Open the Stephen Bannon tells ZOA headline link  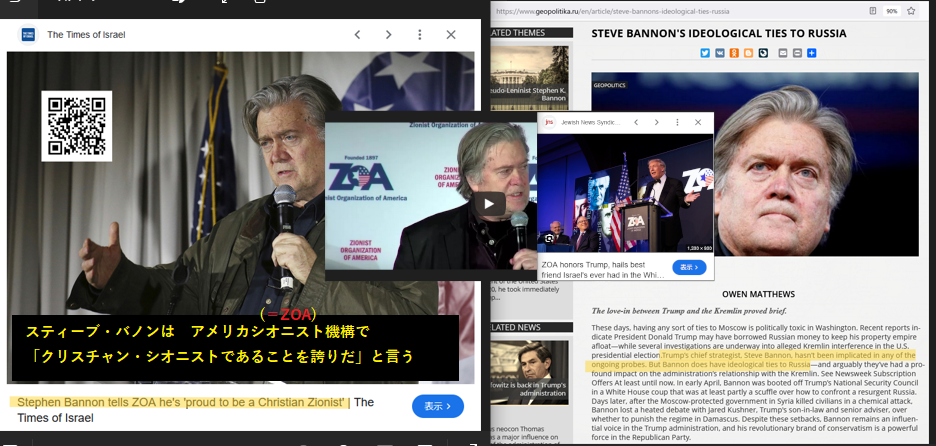pos(180,403)
